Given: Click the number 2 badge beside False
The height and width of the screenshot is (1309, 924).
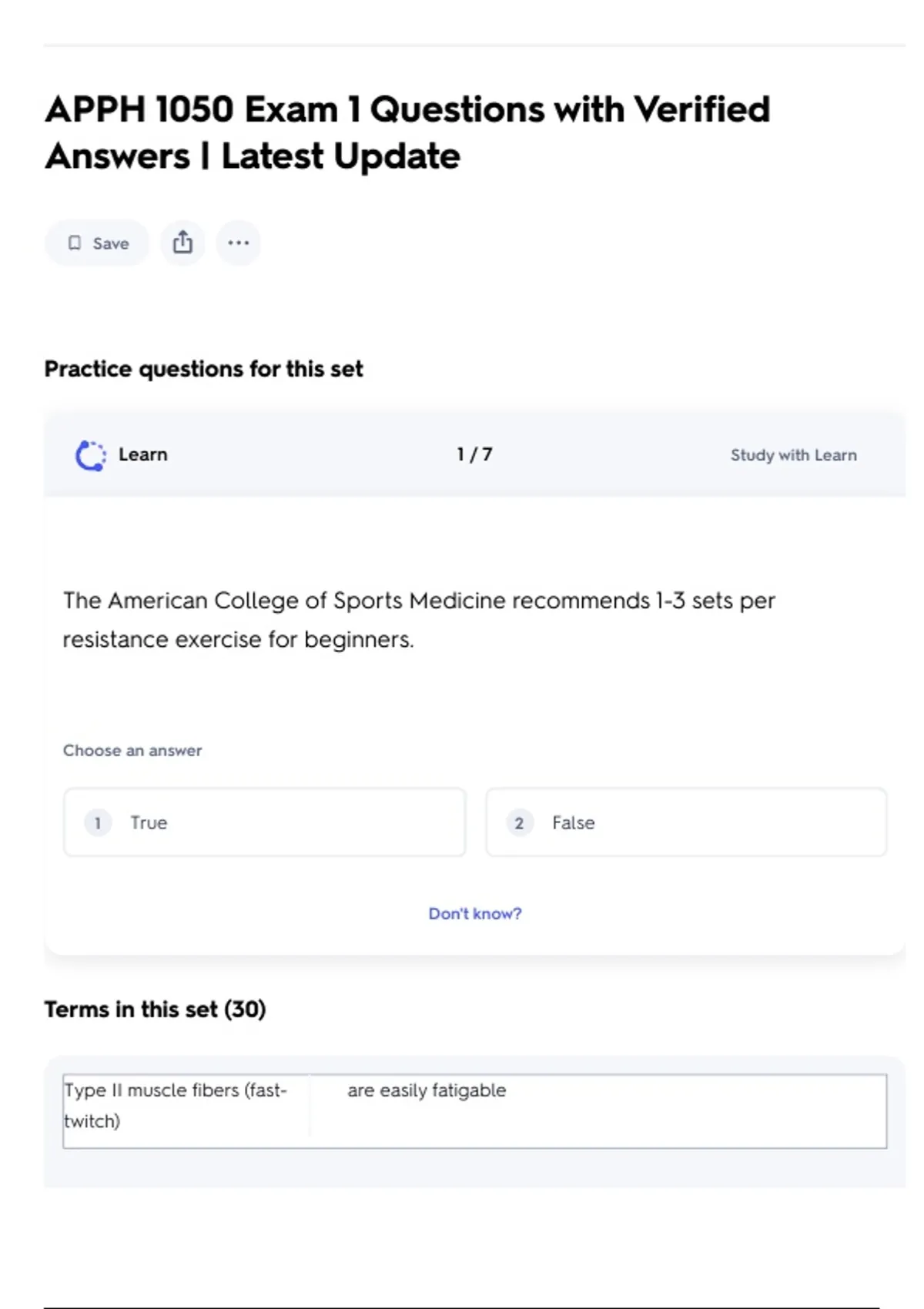Looking at the screenshot, I should coord(519,823).
